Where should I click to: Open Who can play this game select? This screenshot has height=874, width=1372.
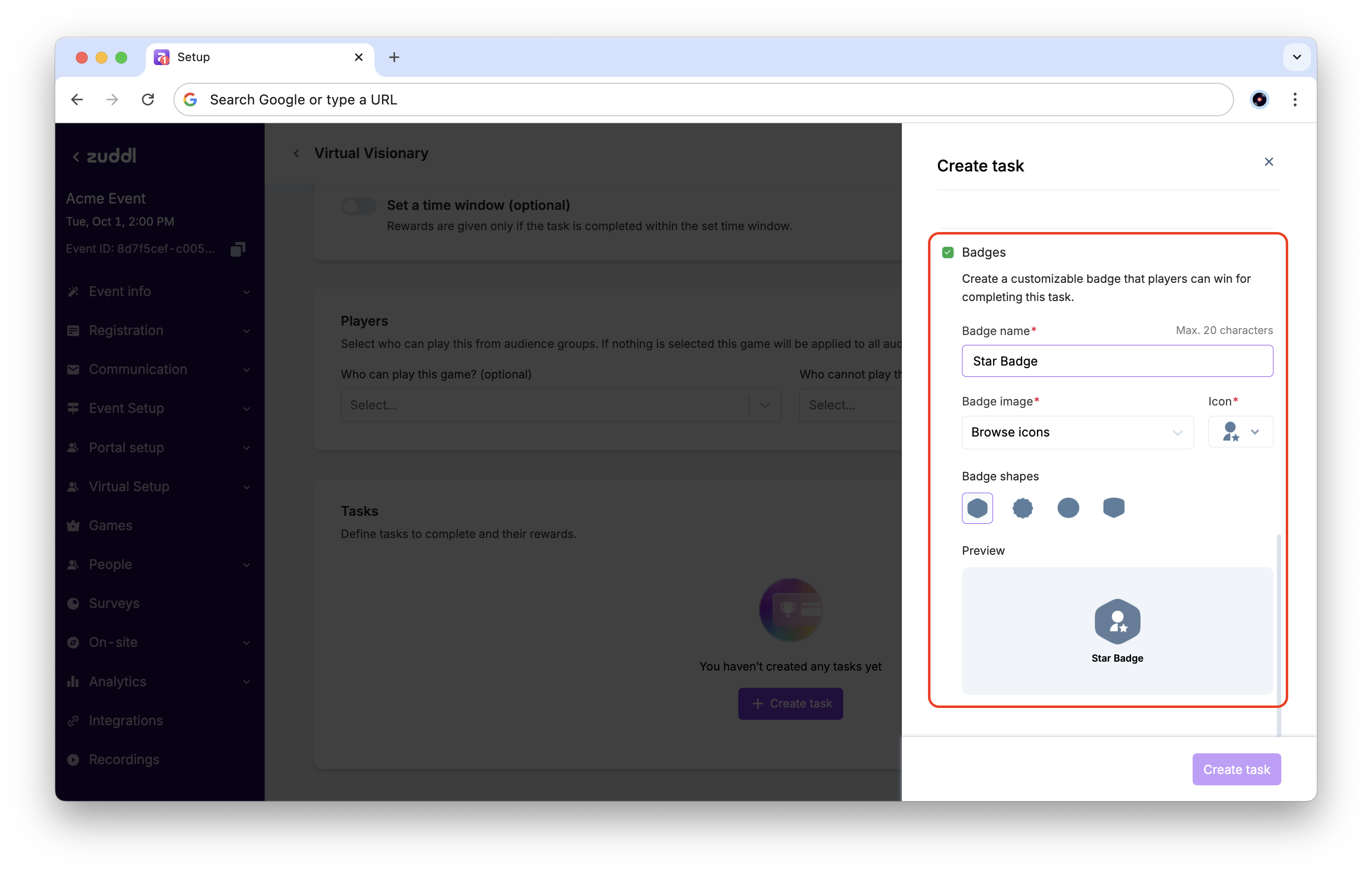[561, 405]
